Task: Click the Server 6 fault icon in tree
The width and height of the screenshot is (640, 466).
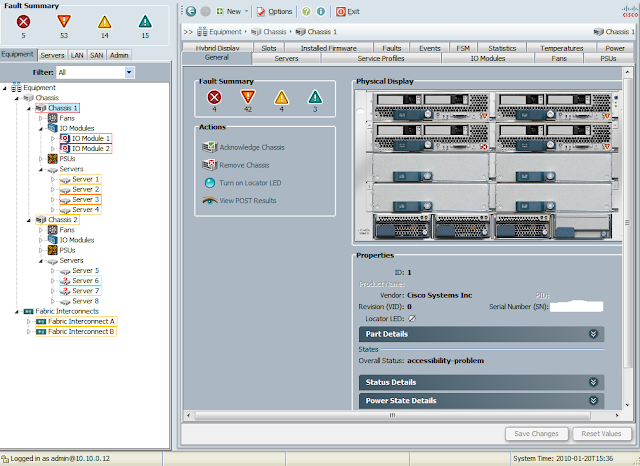Action: (65, 281)
